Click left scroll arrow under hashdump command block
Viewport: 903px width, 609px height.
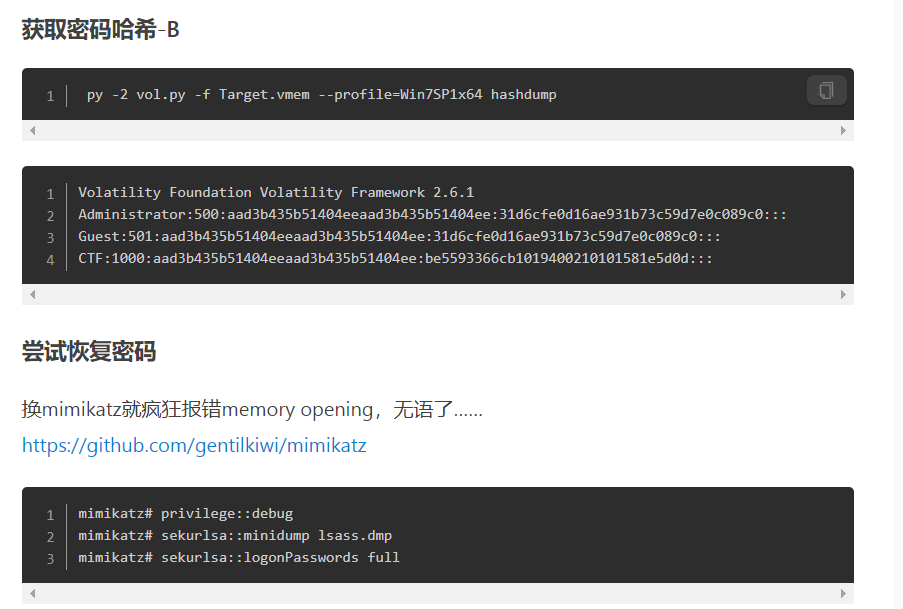pyautogui.click(x=33, y=131)
